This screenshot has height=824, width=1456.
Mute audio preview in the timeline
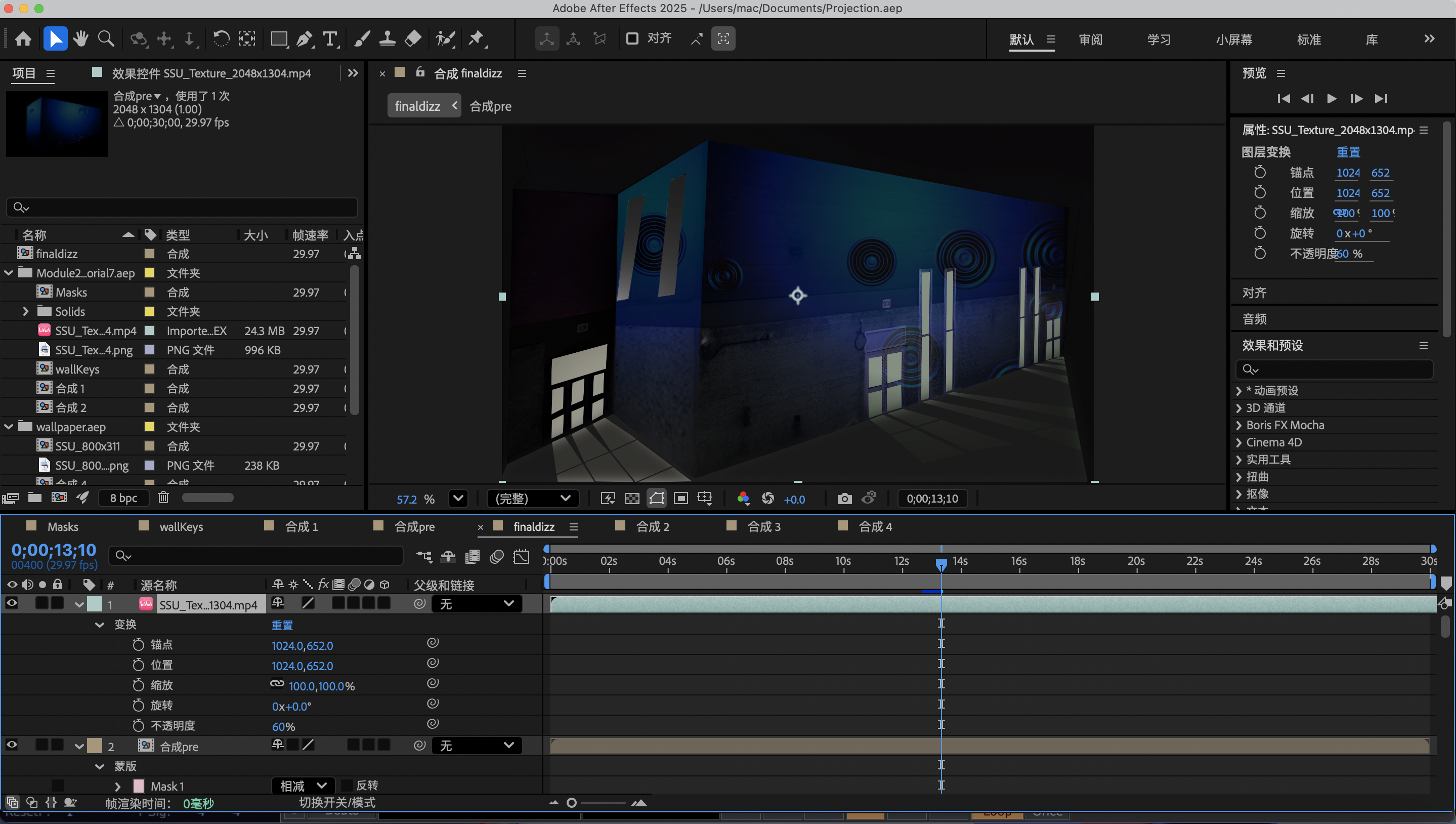(27, 584)
